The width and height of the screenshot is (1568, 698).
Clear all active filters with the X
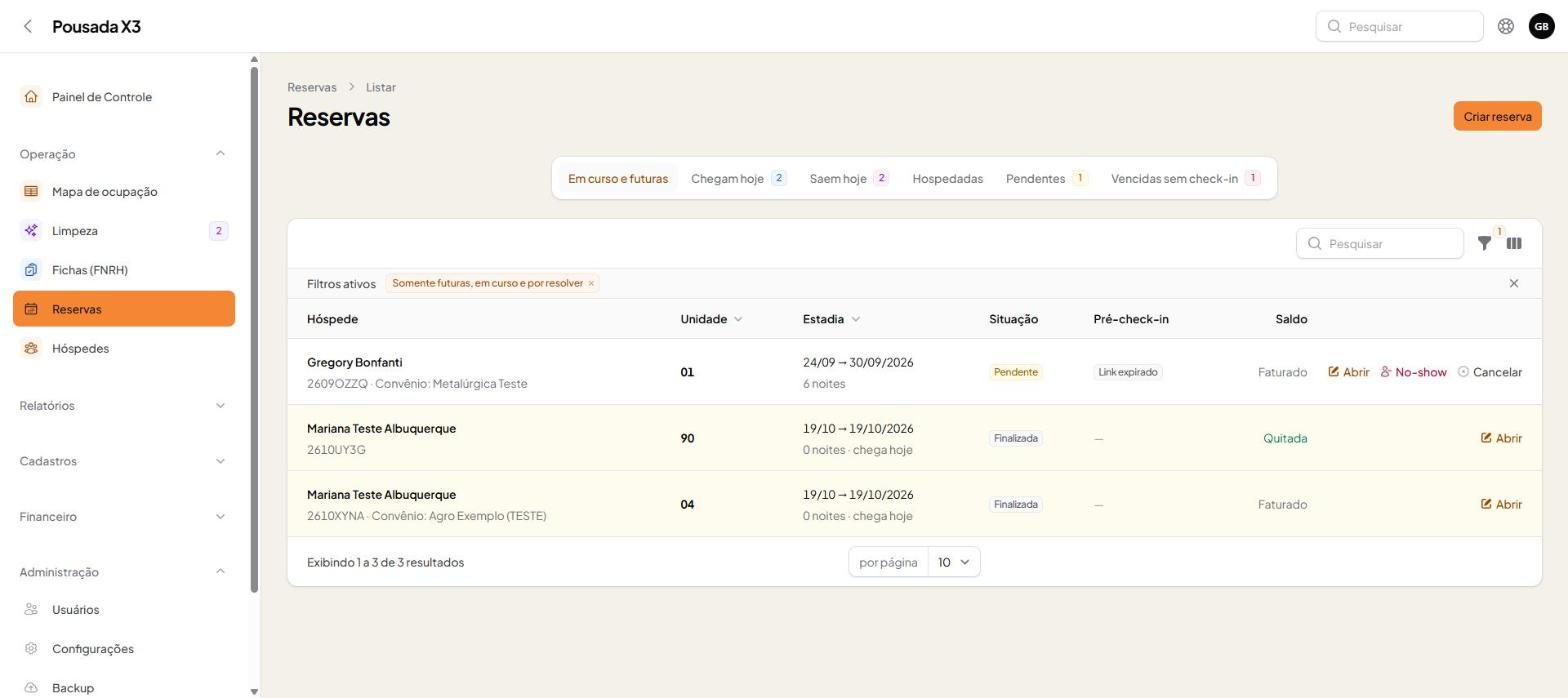tap(1513, 283)
